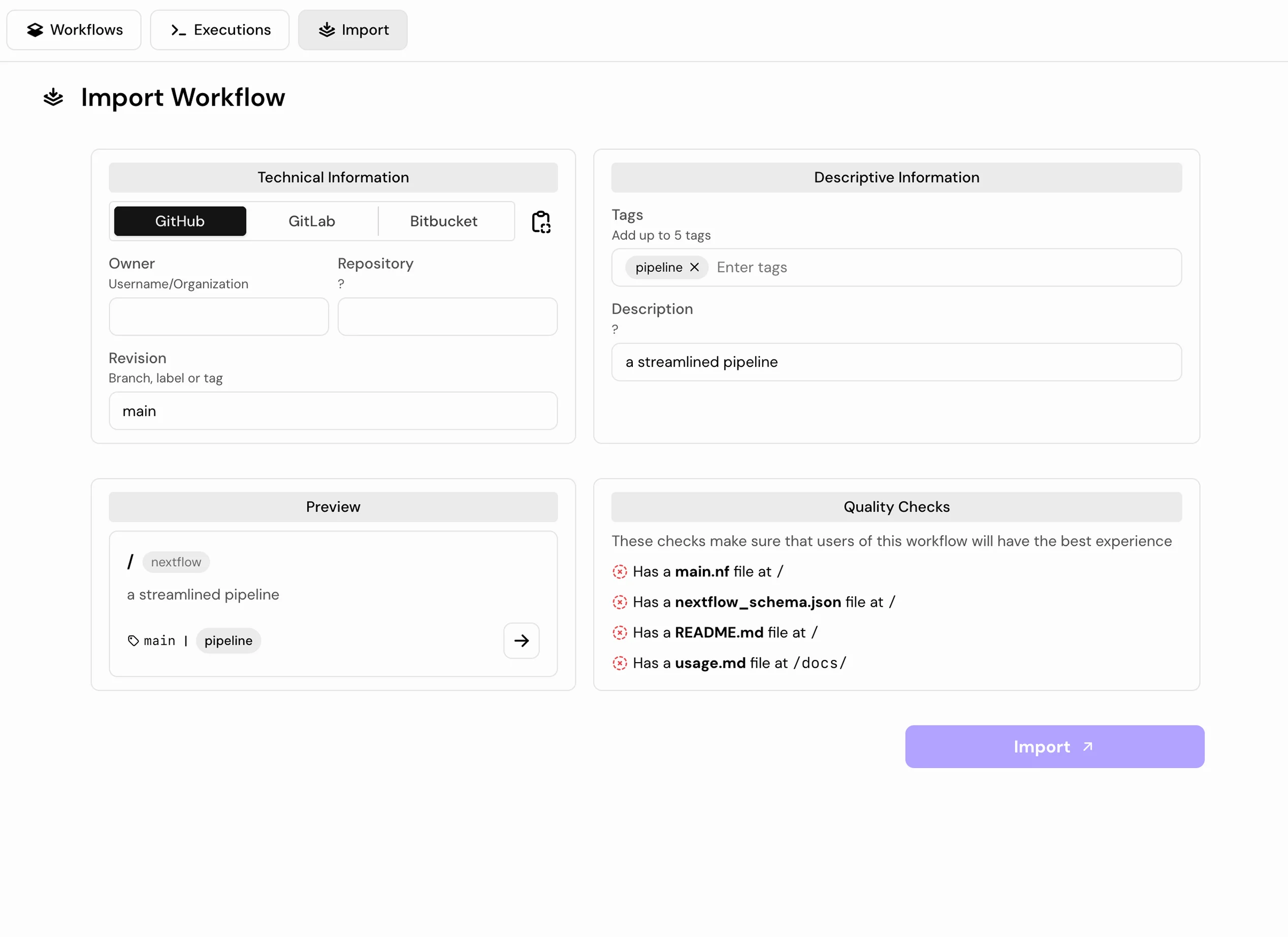The image size is (1288, 937).
Task: Remove the pipeline tag with X
Action: 694,267
